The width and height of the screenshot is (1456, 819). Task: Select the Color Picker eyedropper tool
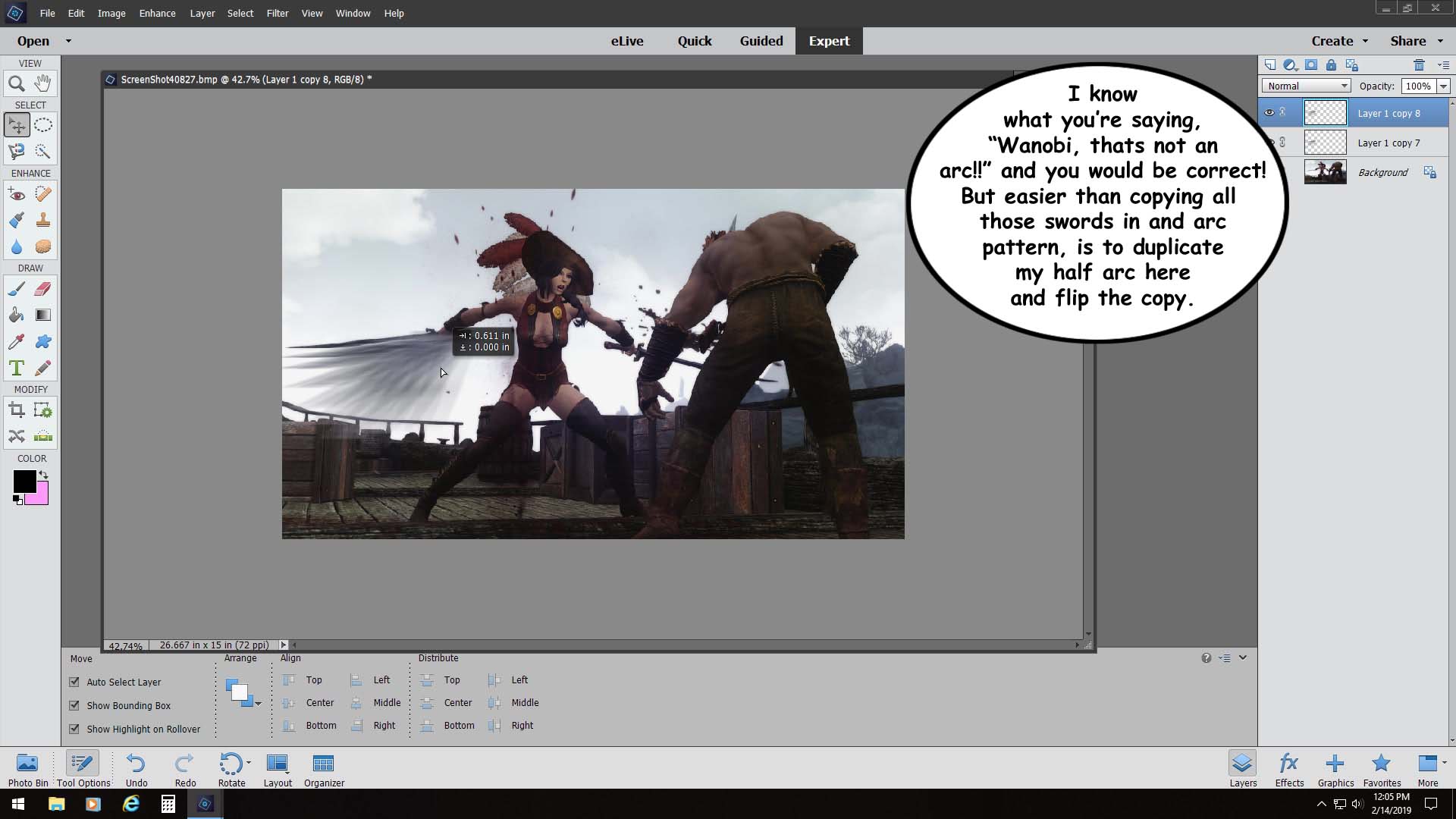coord(17,341)
